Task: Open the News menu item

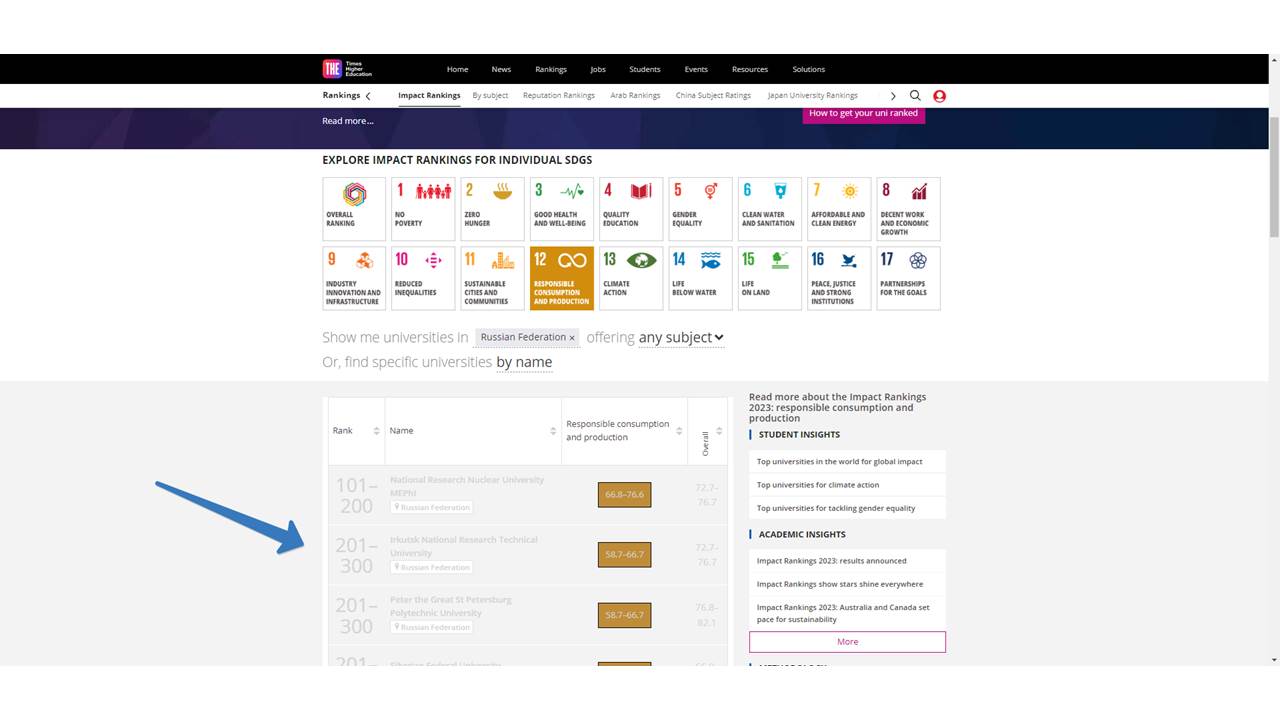Action: coord(501,69)
